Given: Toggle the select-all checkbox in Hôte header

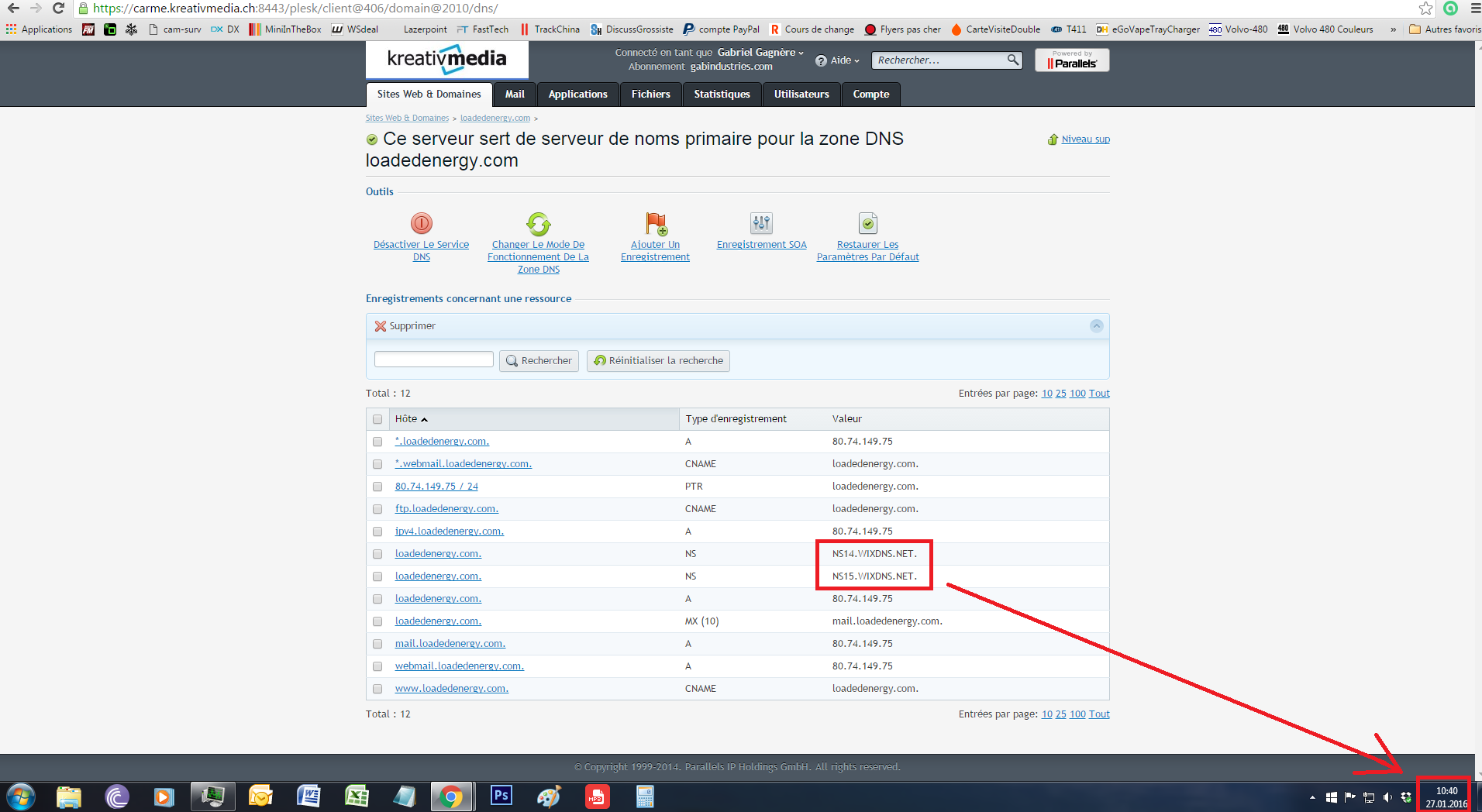Looking at the screenshot, I should click(377, 419).
